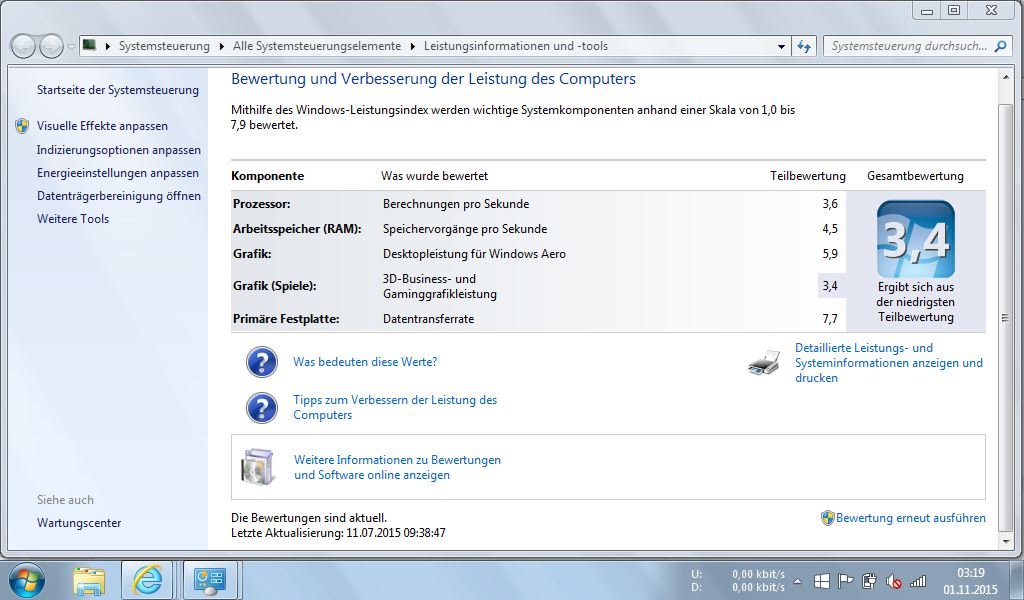
Task: Open 'Was bedeuten diese Werte?' help link
Action: click(x=365, y=362)
